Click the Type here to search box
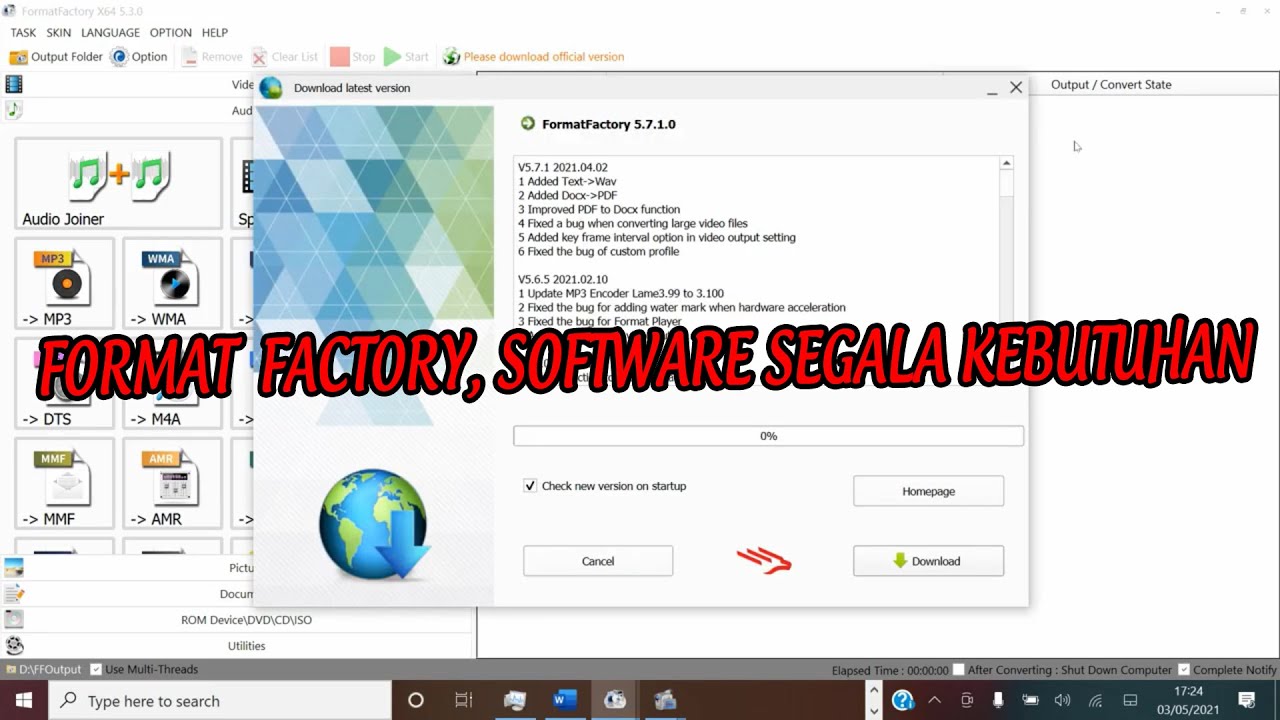 tap(220, 701)
